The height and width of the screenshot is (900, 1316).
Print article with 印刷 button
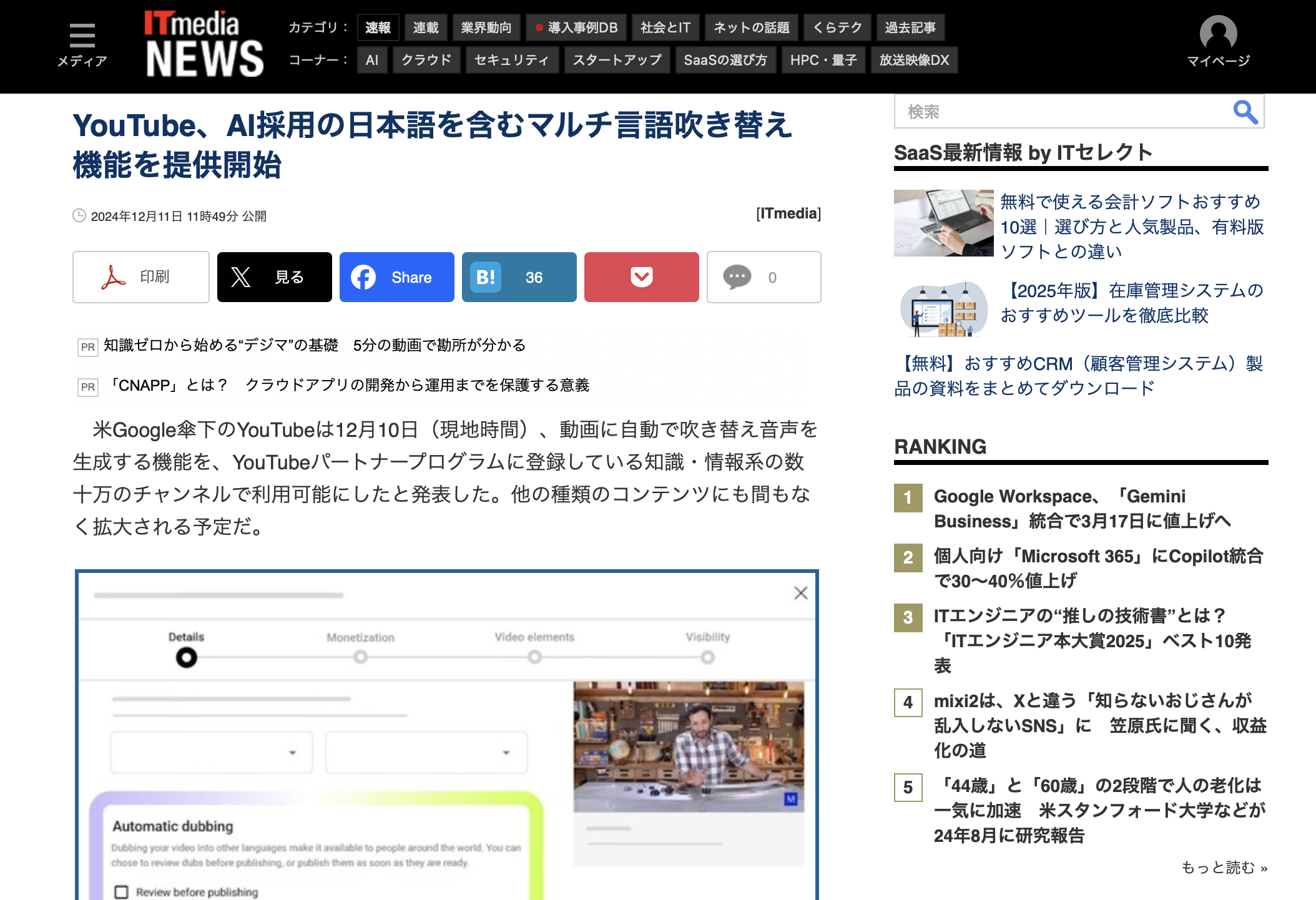tap(141, 277)
